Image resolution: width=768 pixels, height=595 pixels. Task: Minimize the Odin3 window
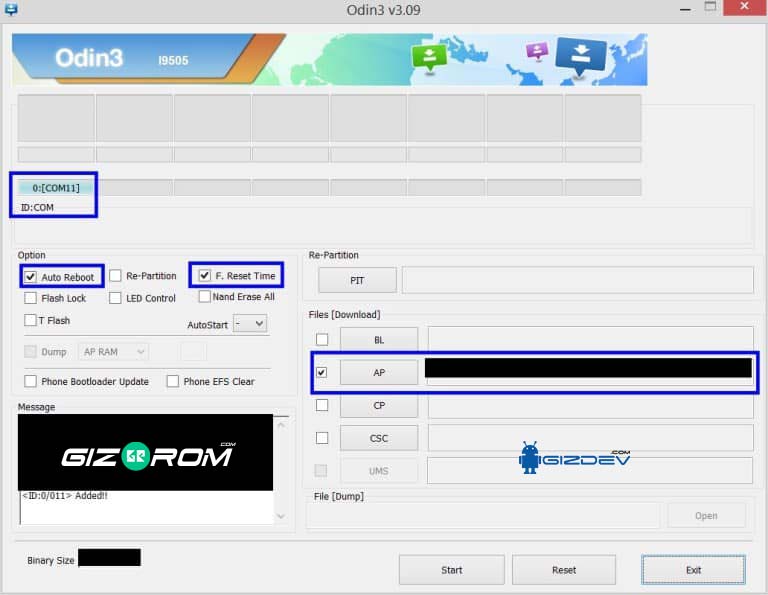(x=685, y=9)
